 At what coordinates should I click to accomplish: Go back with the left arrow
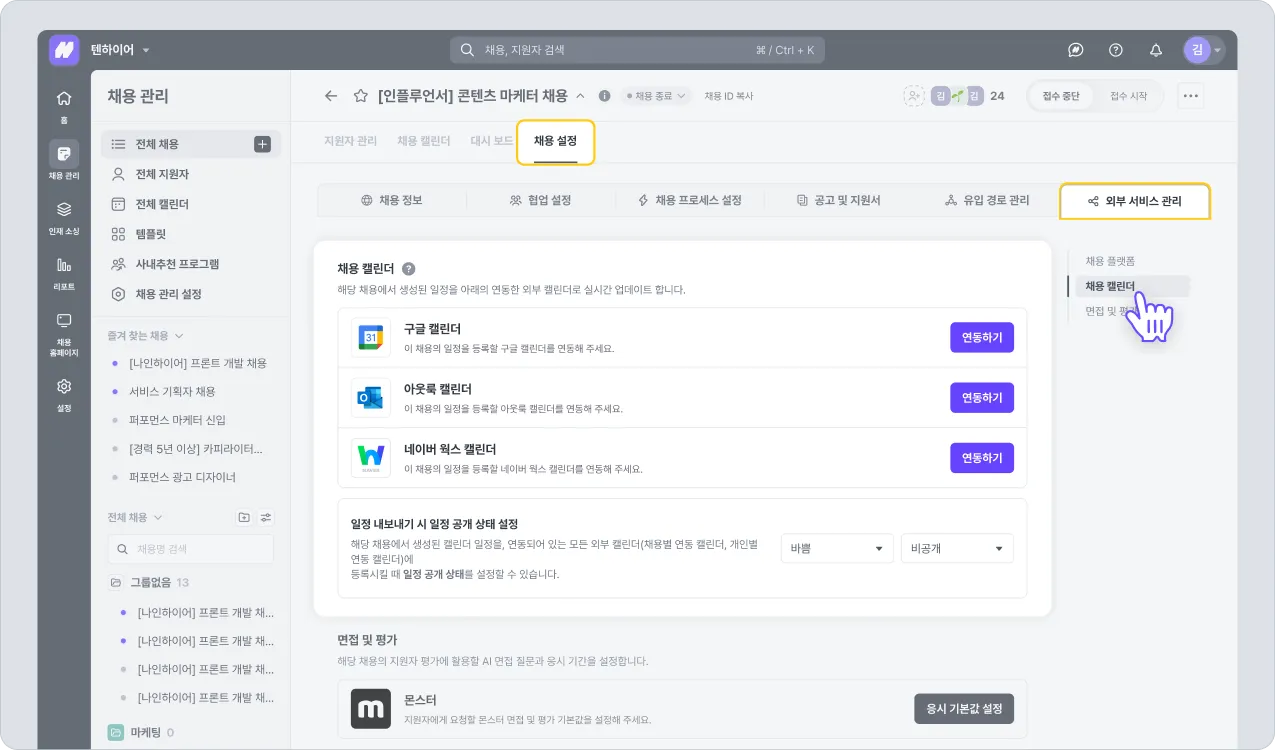coord(331,96)
